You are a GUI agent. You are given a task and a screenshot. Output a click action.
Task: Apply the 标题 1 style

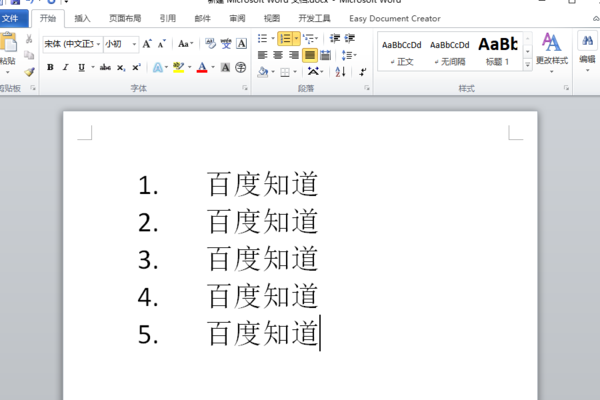497,52
